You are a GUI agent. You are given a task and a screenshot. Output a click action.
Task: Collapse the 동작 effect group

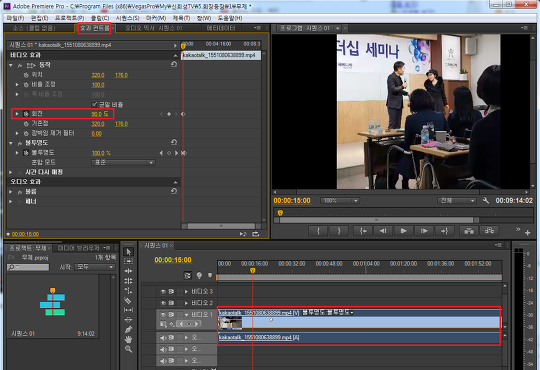click(11, 65)
